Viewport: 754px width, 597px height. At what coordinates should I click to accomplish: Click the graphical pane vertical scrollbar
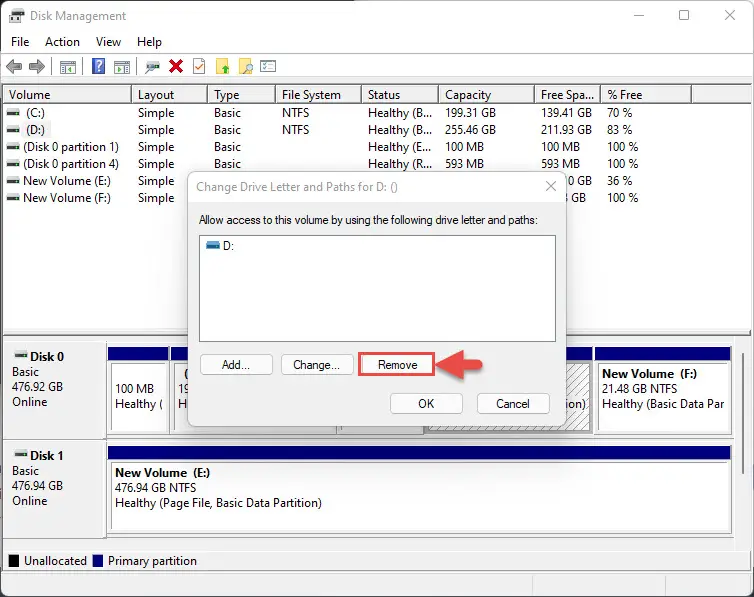tap(742, 413)
